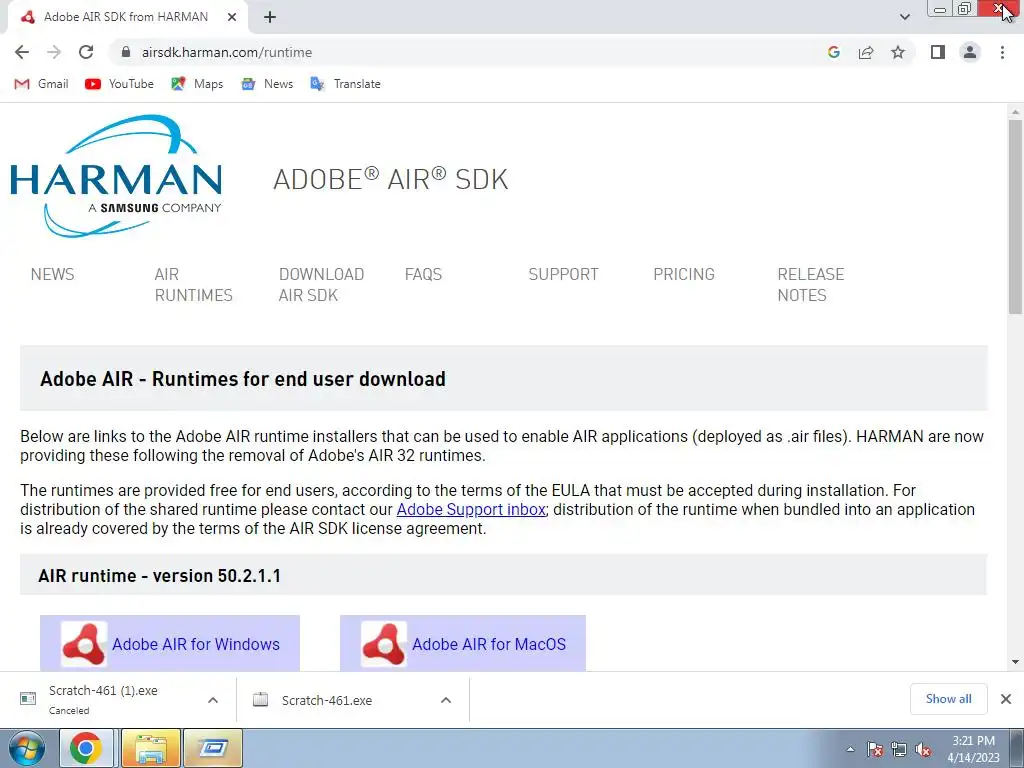Open the AIR RUNTIMES navigation item
Screen dimensions: 1024x768
point(193,285)
